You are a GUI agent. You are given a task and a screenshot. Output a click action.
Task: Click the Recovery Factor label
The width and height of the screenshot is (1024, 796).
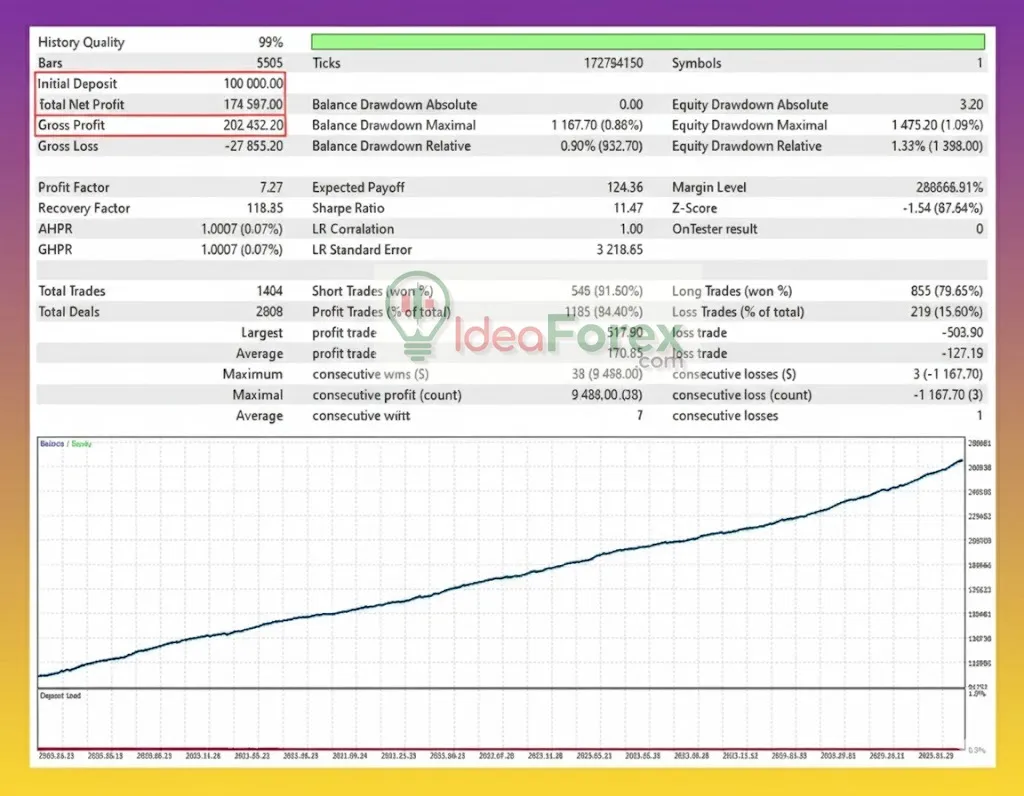[x=84, y=209]
